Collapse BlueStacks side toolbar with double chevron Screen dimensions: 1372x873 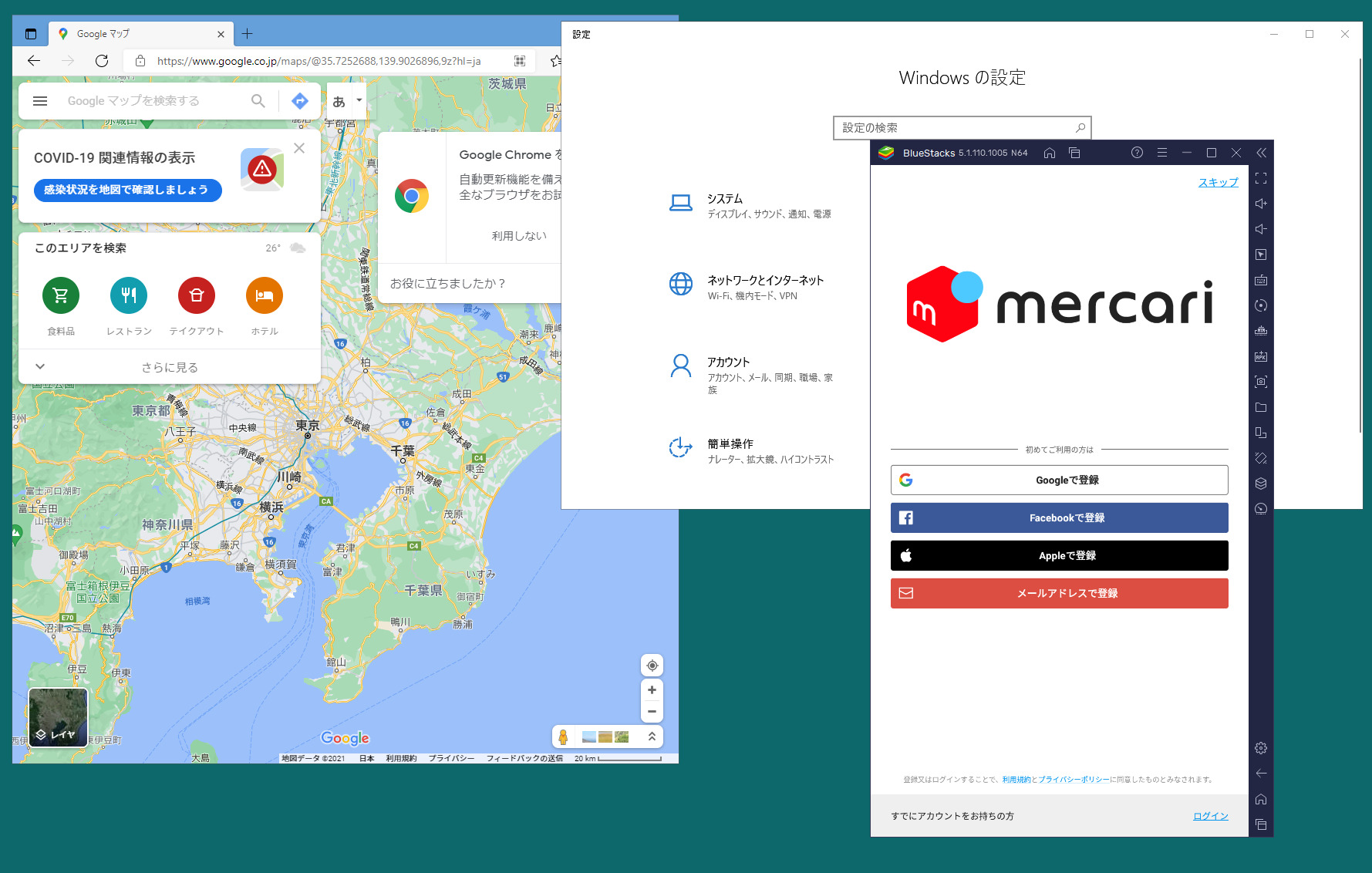tap(1261, 153)
